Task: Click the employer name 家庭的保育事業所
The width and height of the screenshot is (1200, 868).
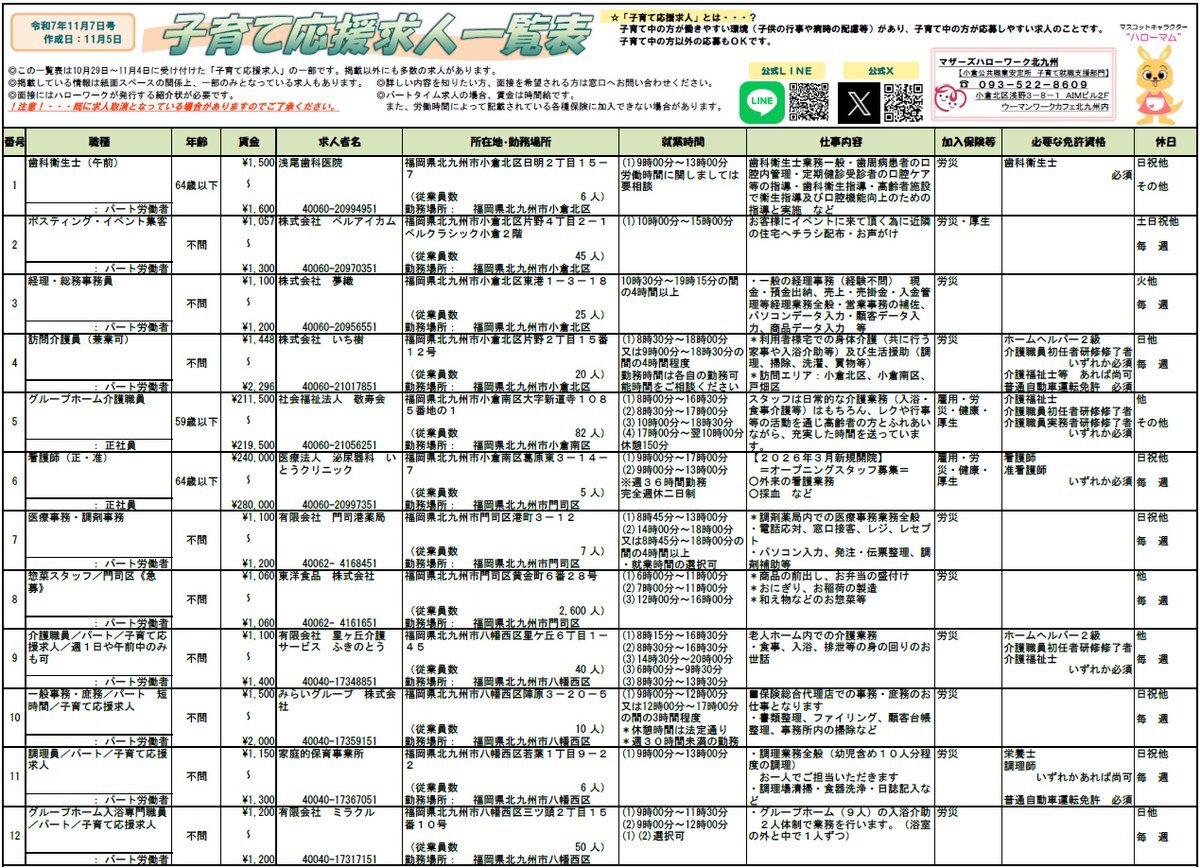Action: click(320, 753)
